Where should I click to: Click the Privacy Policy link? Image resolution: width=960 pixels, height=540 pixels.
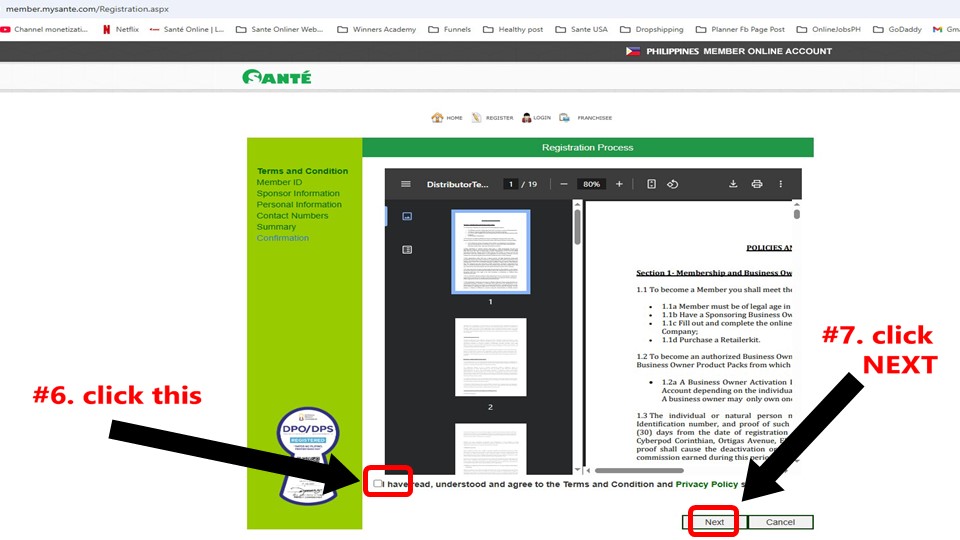click(706, 484)
